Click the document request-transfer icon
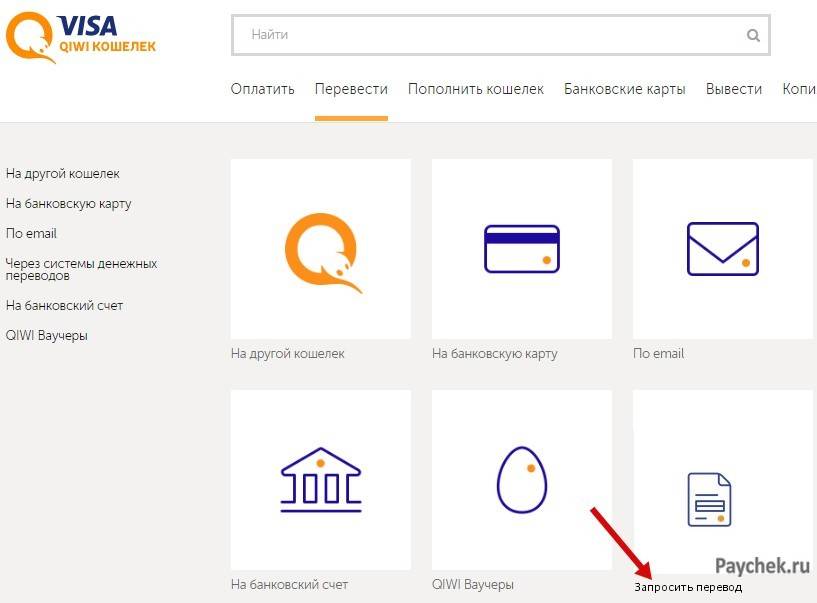This screenshot has height=603, width=817. [709, 500]
